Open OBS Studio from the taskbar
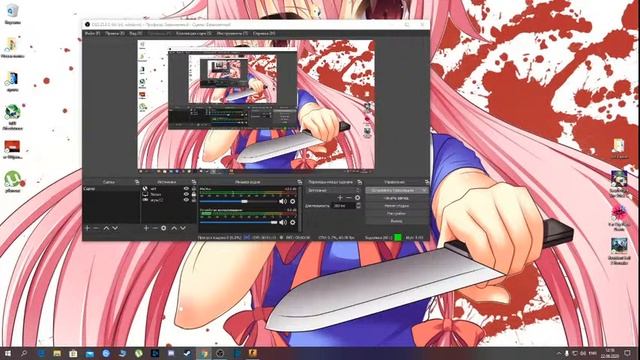The image size is (640, 360). (x=220, y=353)
